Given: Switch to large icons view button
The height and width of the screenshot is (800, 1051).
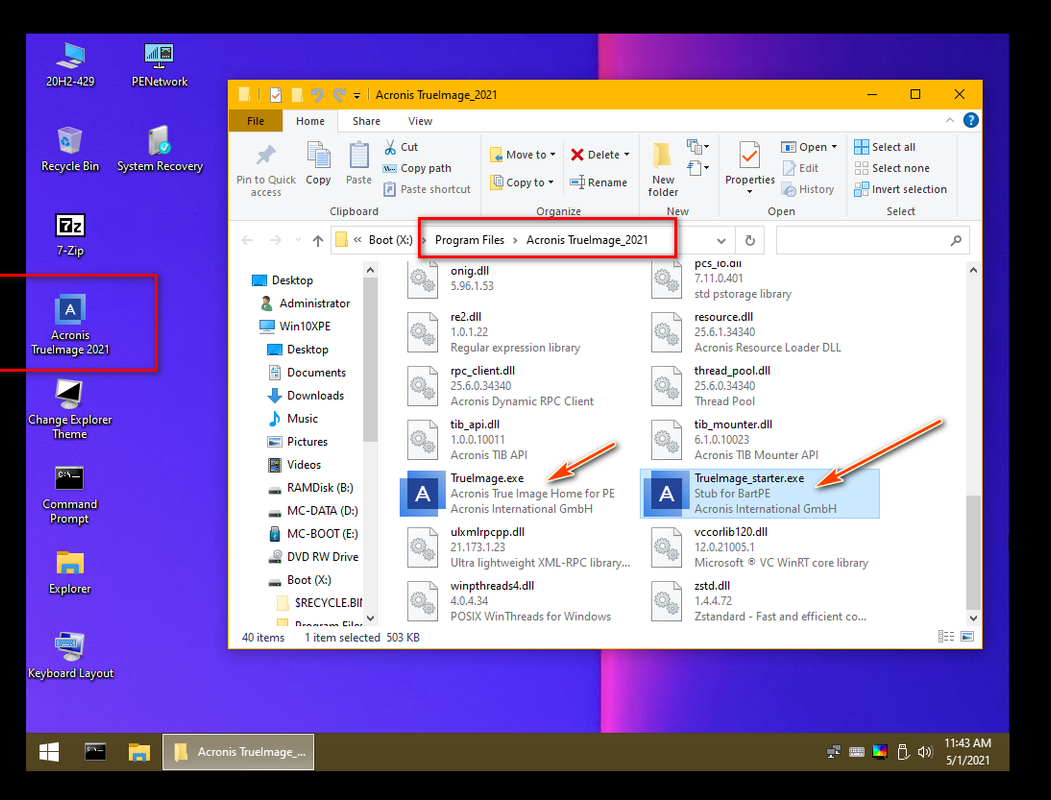Looking at the screenshot, I should coord(967,637).
